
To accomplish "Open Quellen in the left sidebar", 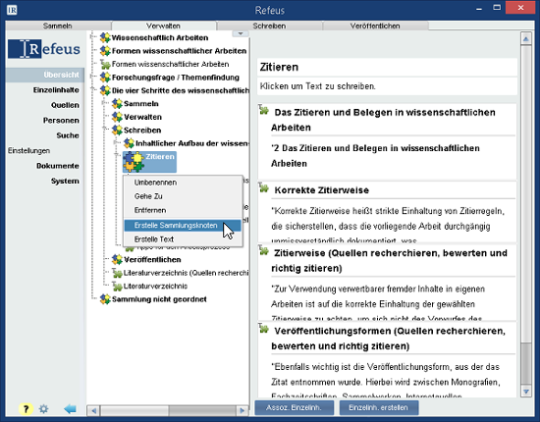I will pos(65,105).
